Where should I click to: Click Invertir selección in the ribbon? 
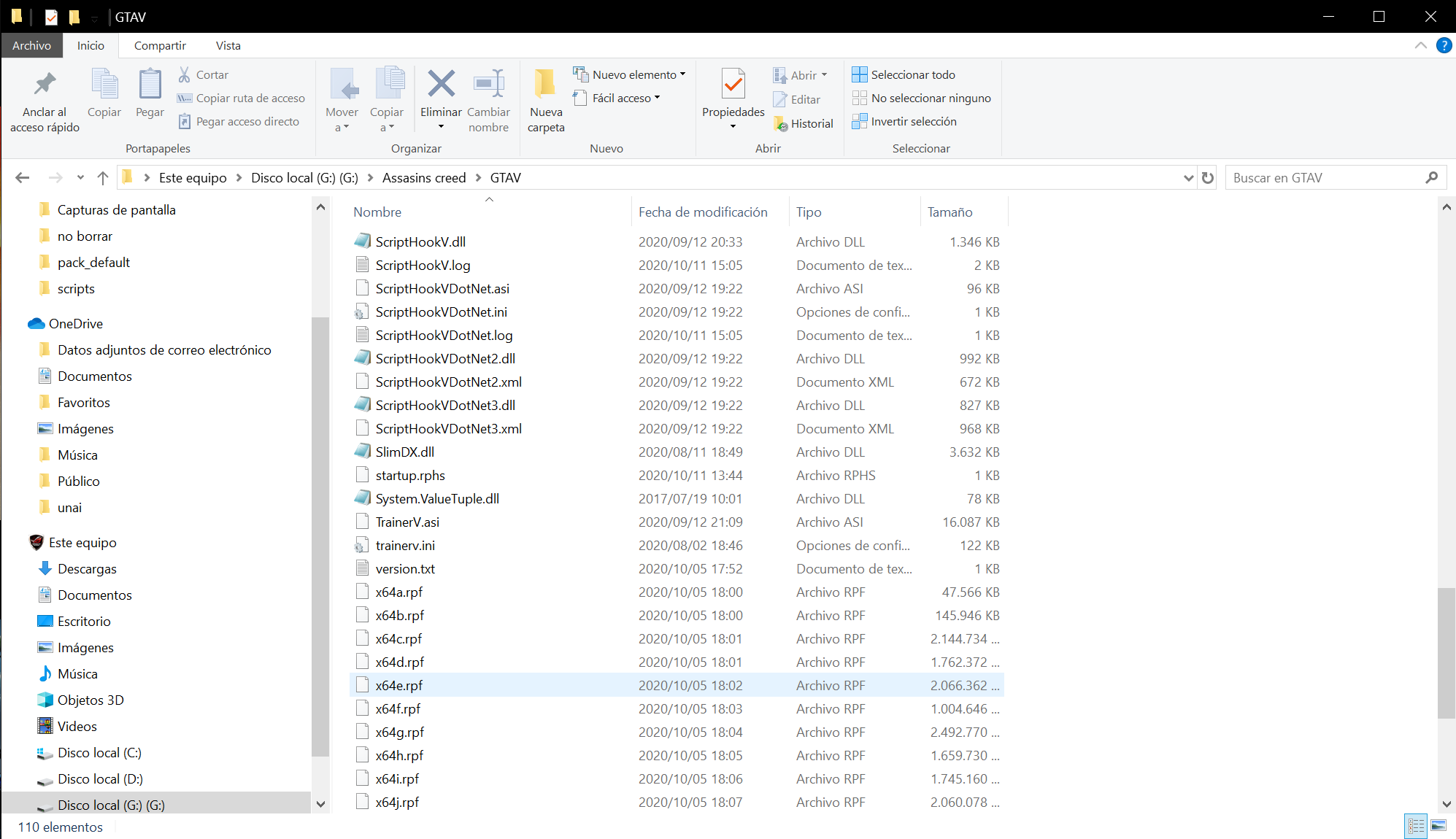click(913, 122)
